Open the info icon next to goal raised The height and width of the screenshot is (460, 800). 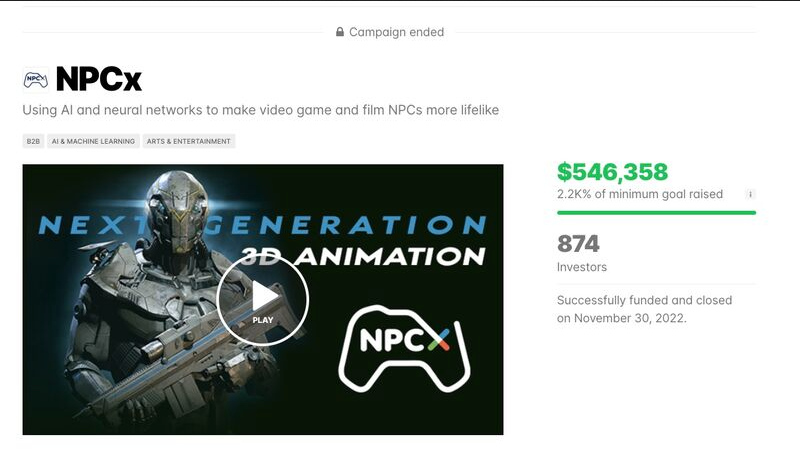coord(750,194)
